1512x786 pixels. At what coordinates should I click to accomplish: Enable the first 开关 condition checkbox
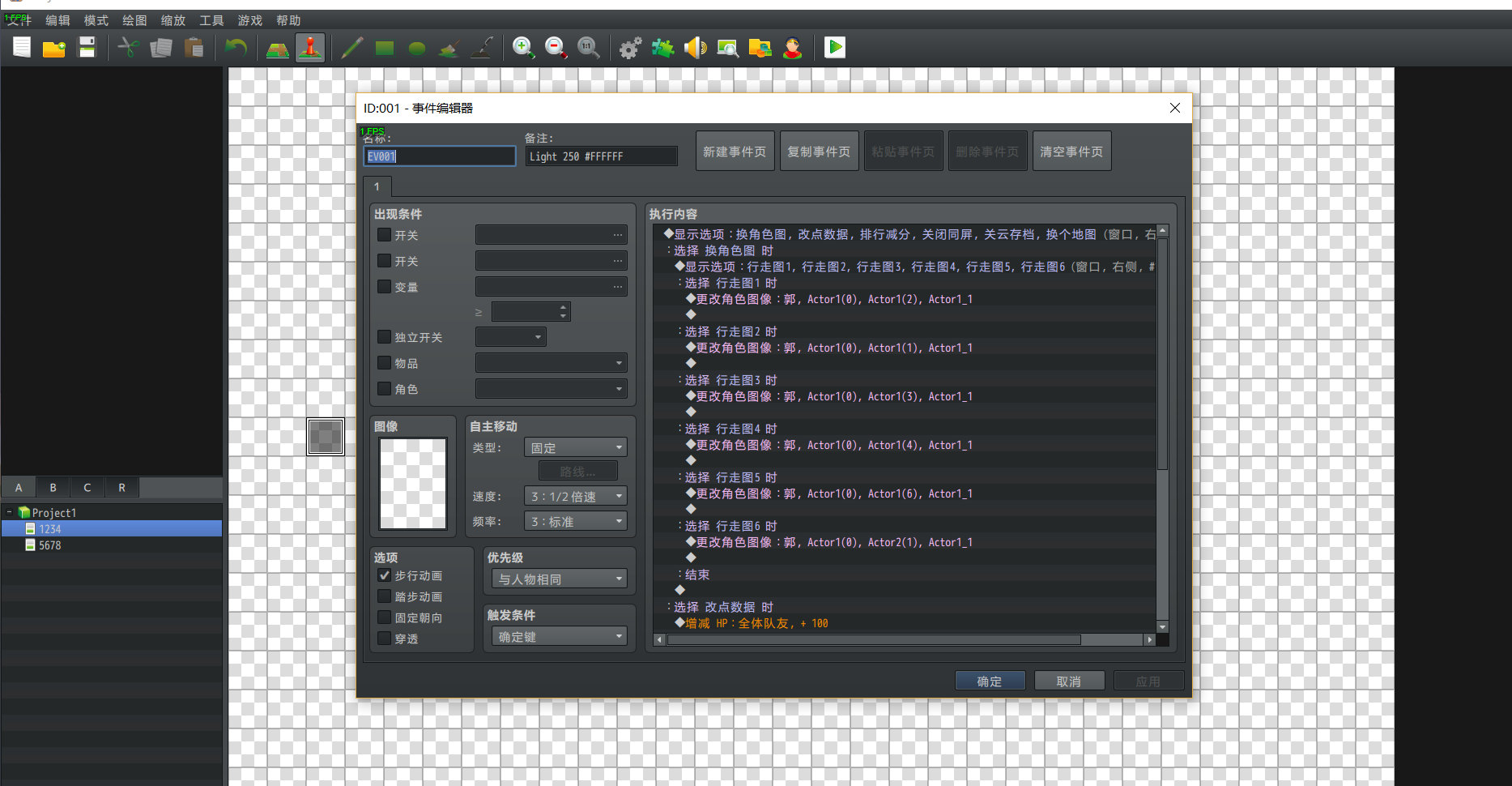(x=385, y=235)
